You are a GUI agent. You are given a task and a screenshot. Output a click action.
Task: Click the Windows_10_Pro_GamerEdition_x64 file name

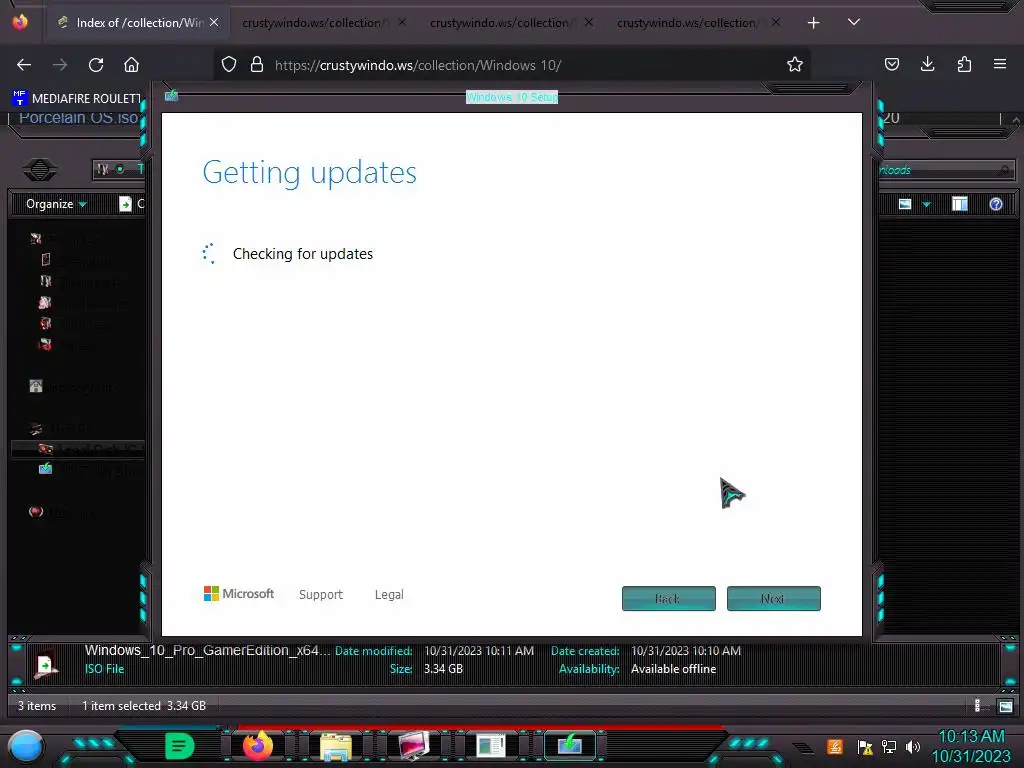[207, 650]
